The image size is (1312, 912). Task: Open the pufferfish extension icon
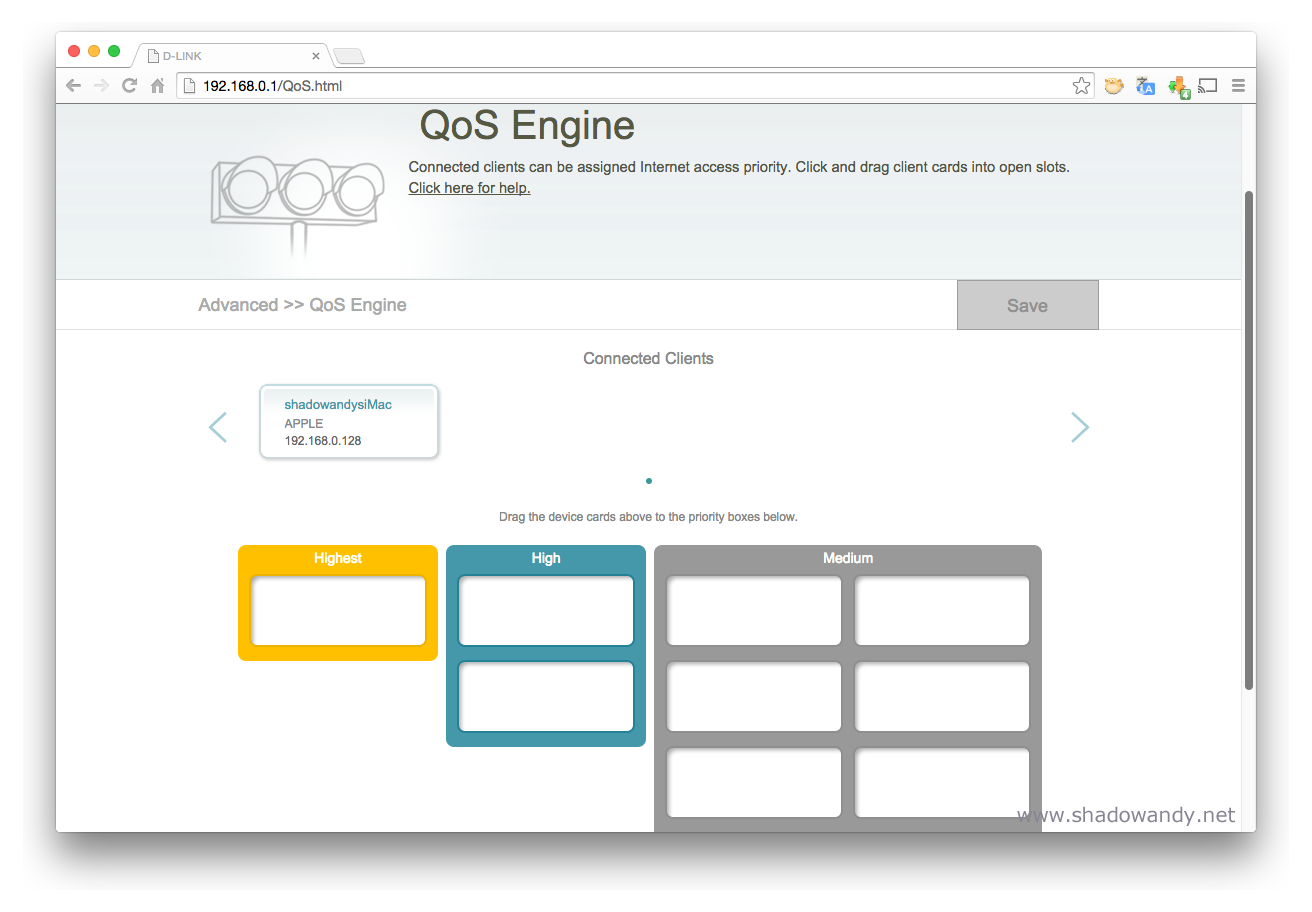tap(1113, 86)
